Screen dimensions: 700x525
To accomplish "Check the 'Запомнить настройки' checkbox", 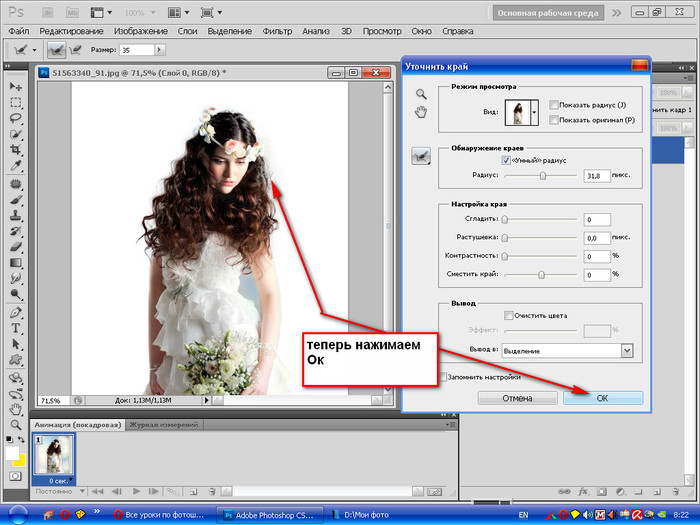I will [x=445, y=377].
